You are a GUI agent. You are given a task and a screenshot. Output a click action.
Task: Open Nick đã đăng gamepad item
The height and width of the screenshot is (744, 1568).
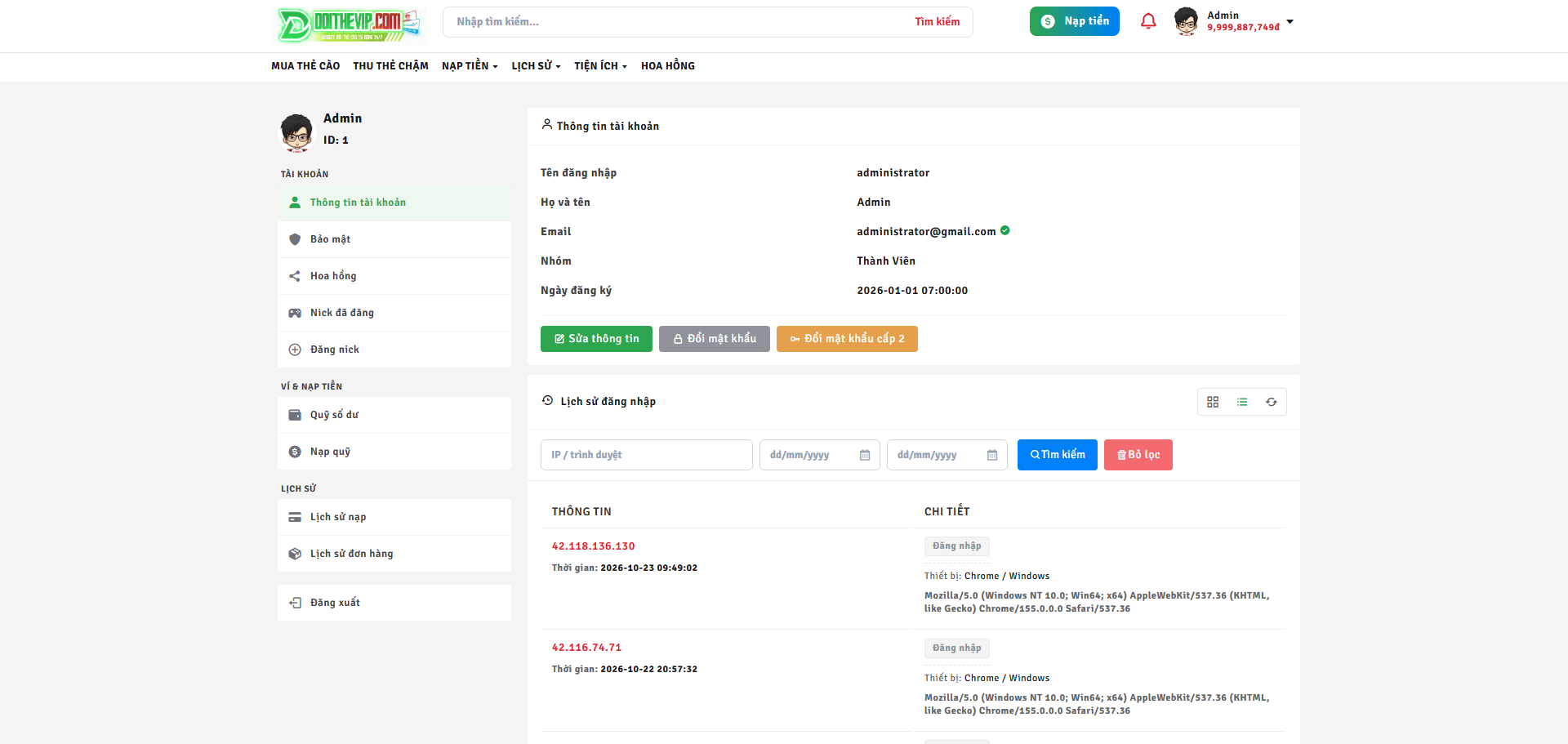tap(394, 313)
